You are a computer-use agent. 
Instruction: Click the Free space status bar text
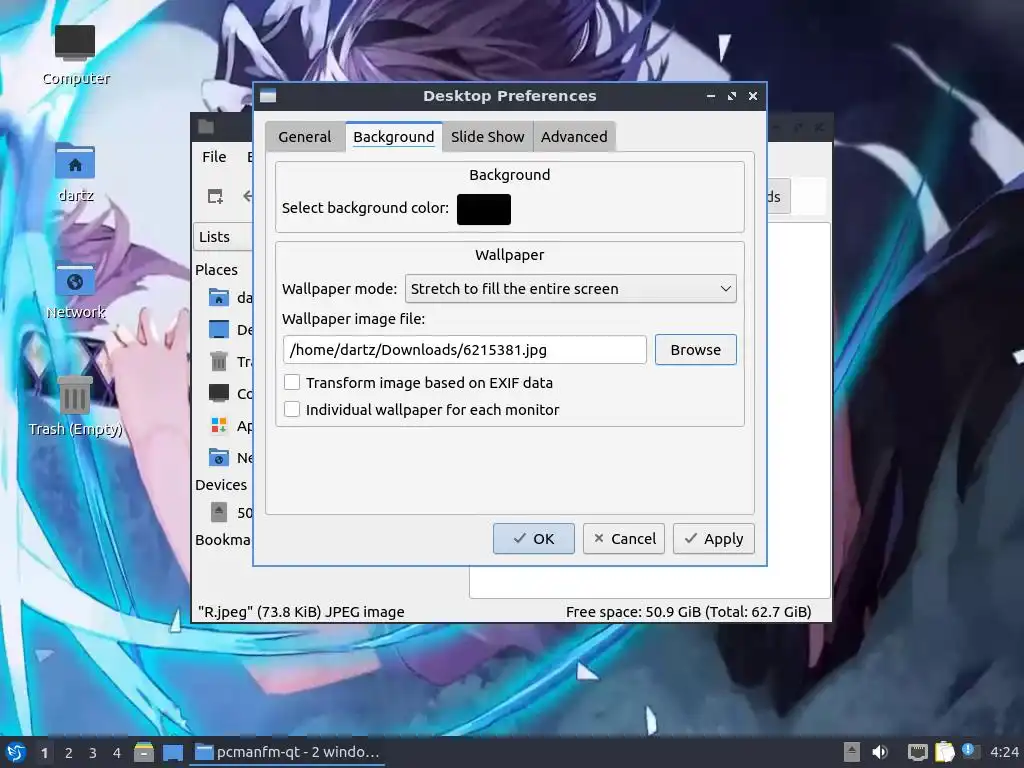coord(688,612)
